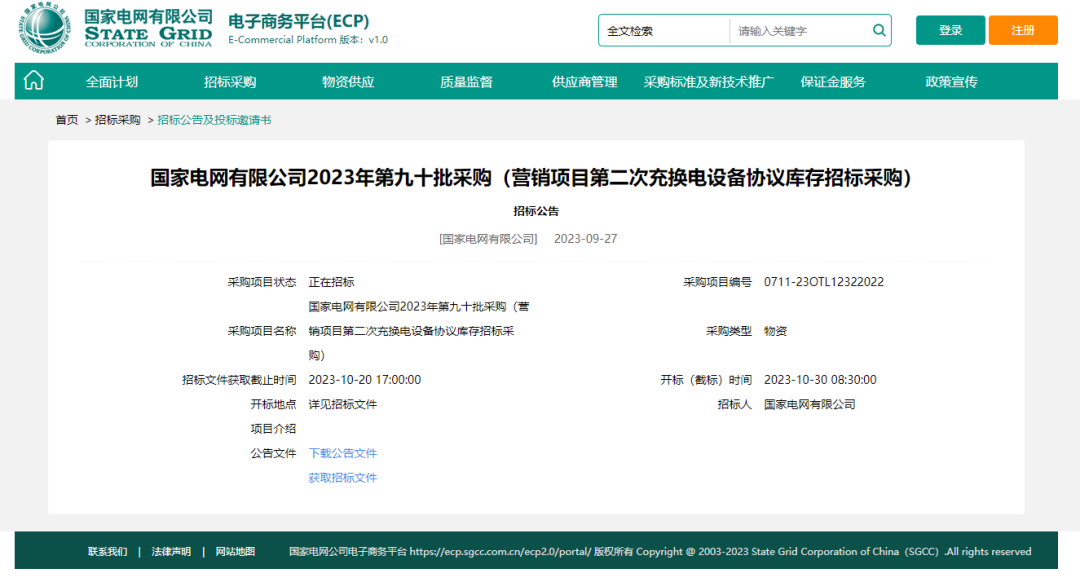Go to home via house icon

pos(34,81)
